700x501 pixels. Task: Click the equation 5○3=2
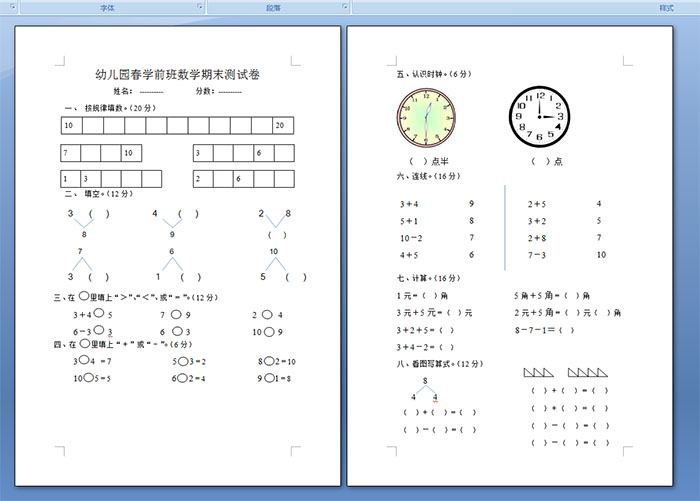(189, 361)
